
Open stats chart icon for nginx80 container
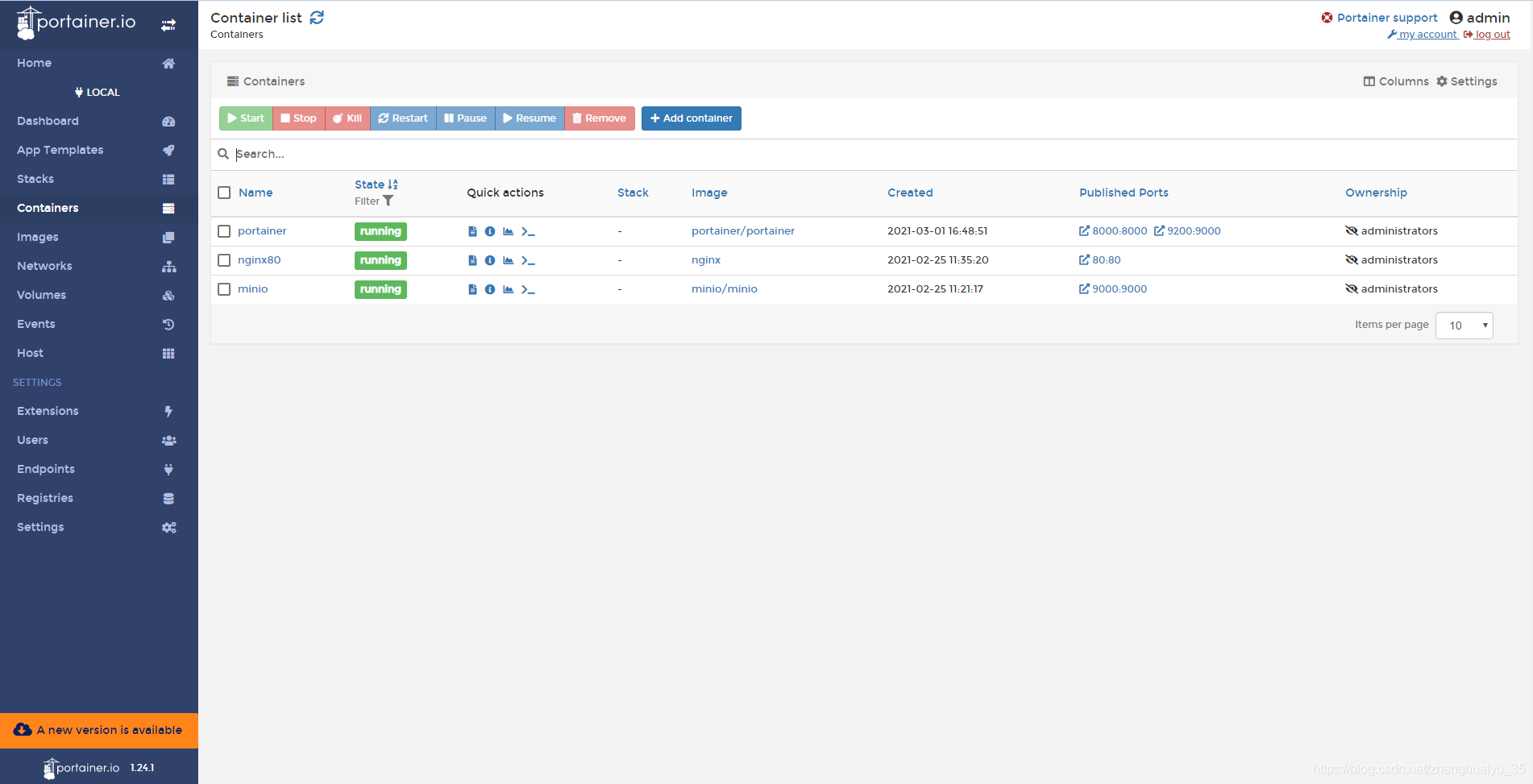point(509,260)
